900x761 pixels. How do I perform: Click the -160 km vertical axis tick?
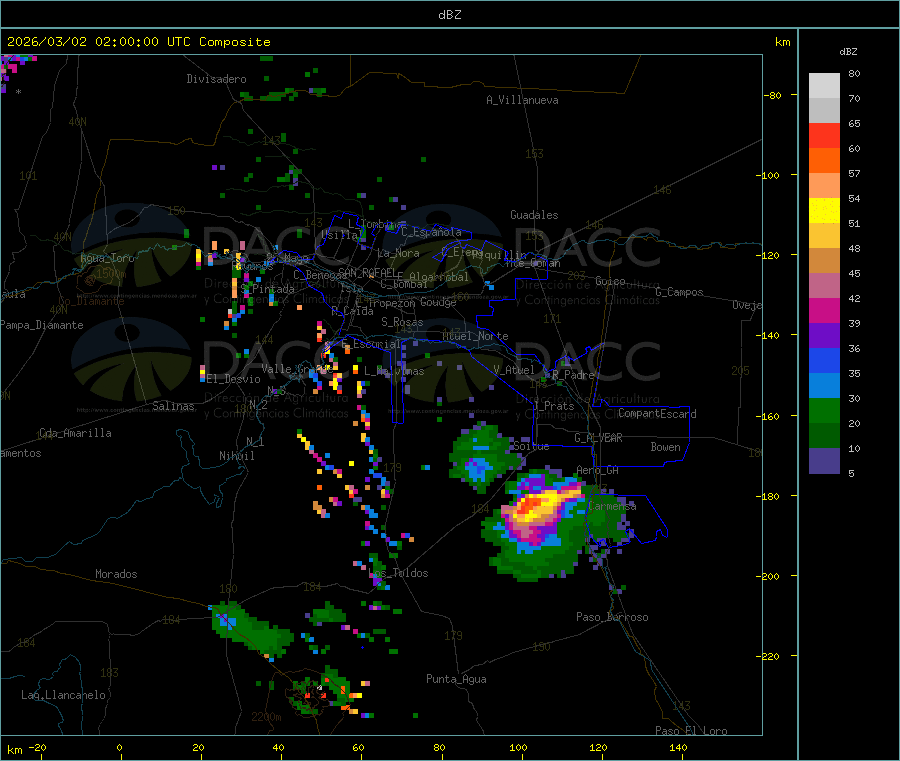tap(771, 416)
